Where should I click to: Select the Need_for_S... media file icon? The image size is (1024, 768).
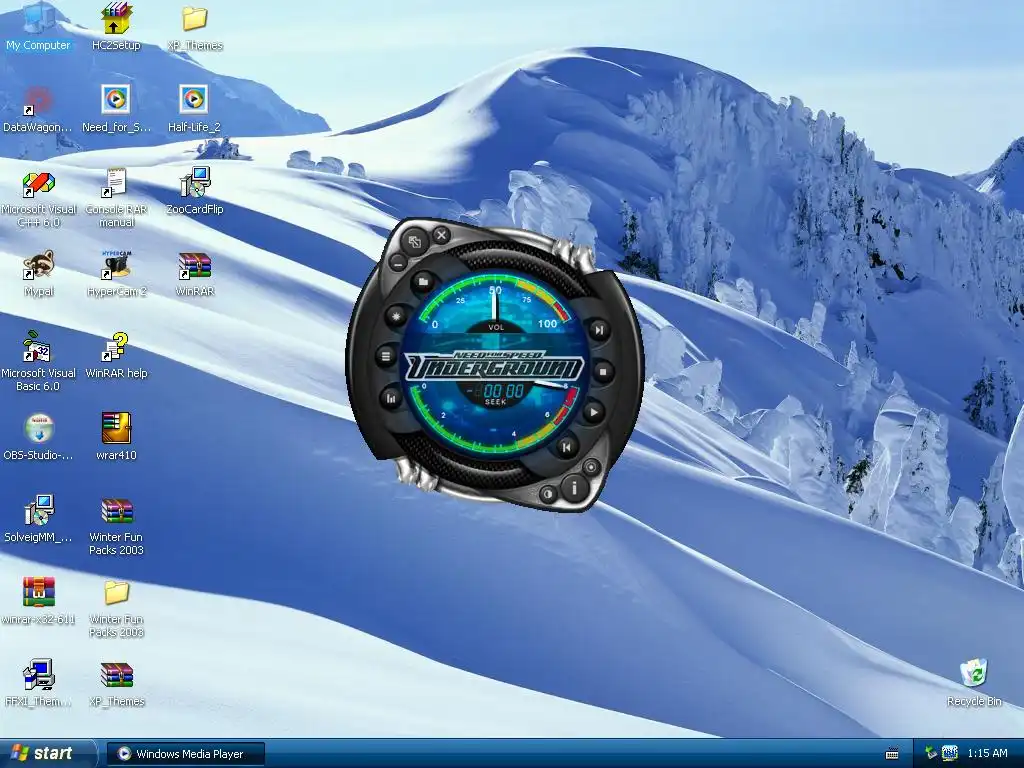point(116,110)
